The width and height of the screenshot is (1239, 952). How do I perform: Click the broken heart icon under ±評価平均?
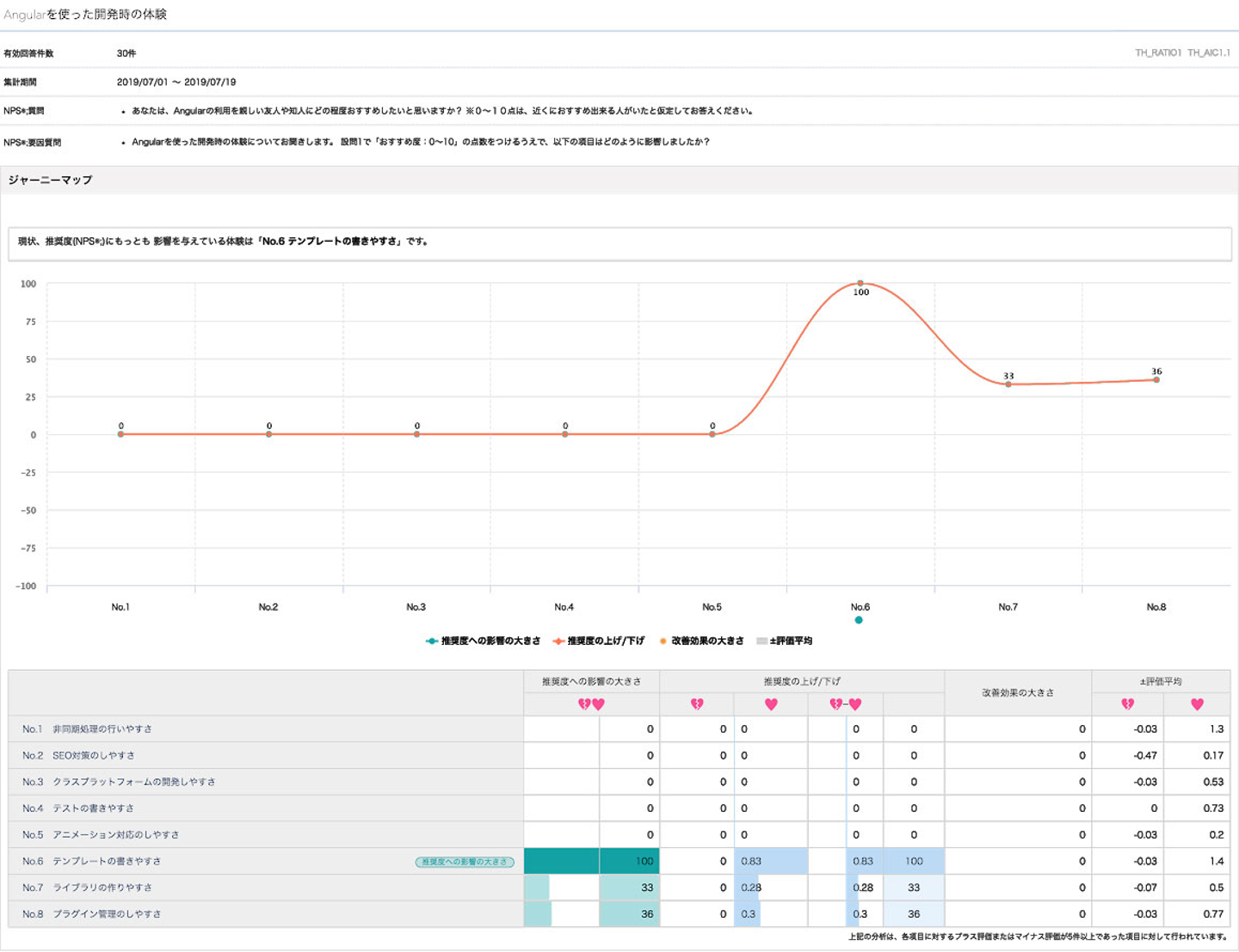coord(1127,704)
